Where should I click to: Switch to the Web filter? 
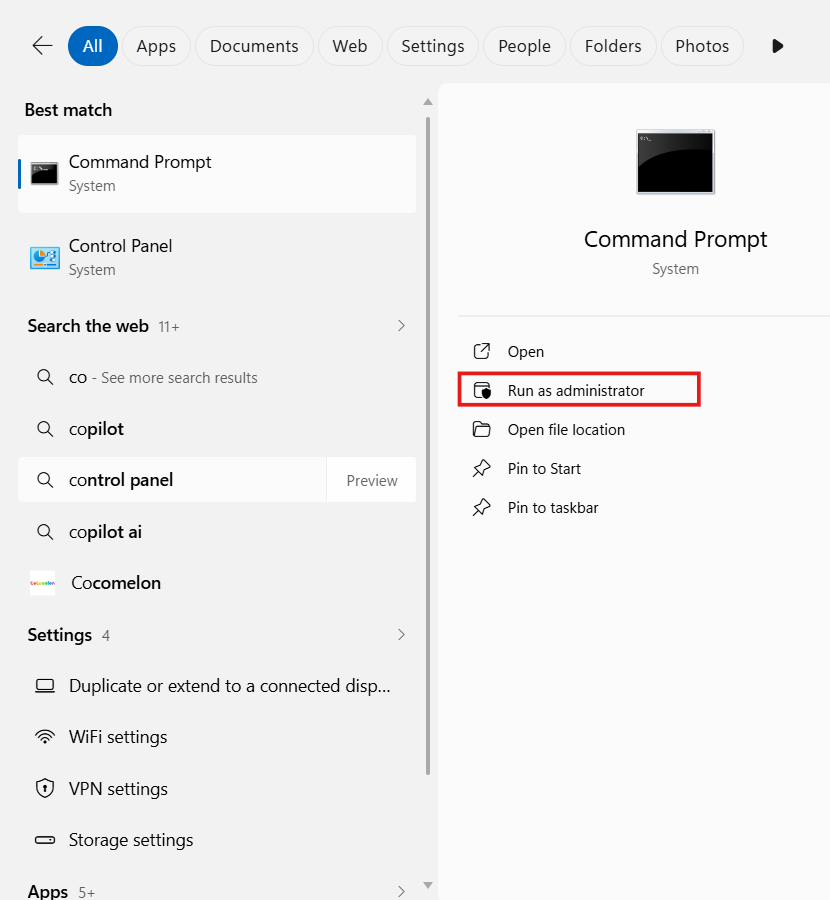tap(350, 46)
